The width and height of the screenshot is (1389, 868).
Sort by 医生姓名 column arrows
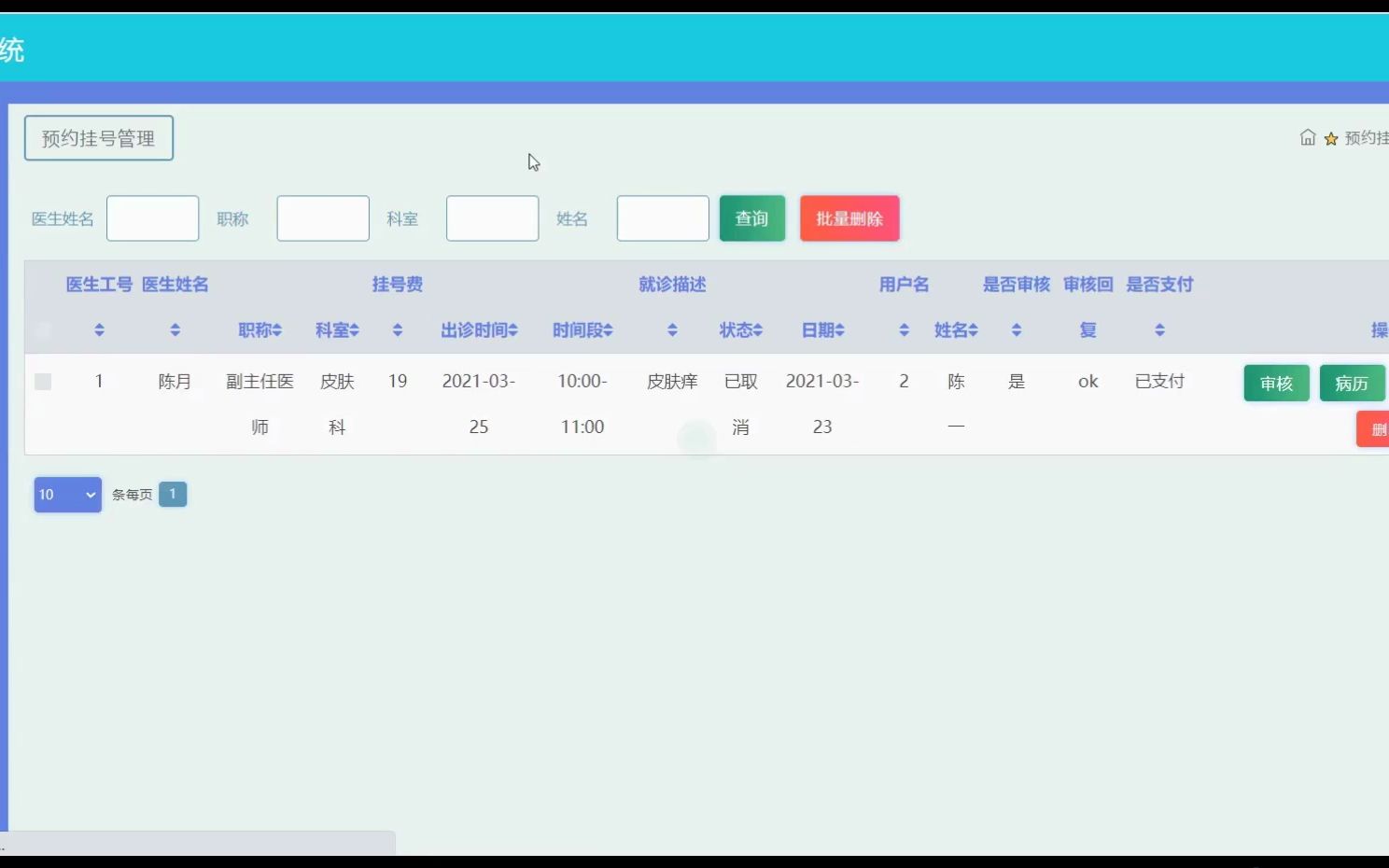175,330
